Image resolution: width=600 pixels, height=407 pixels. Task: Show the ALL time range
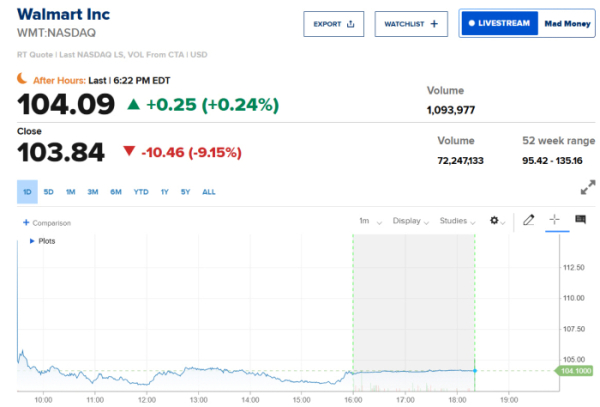209,192
